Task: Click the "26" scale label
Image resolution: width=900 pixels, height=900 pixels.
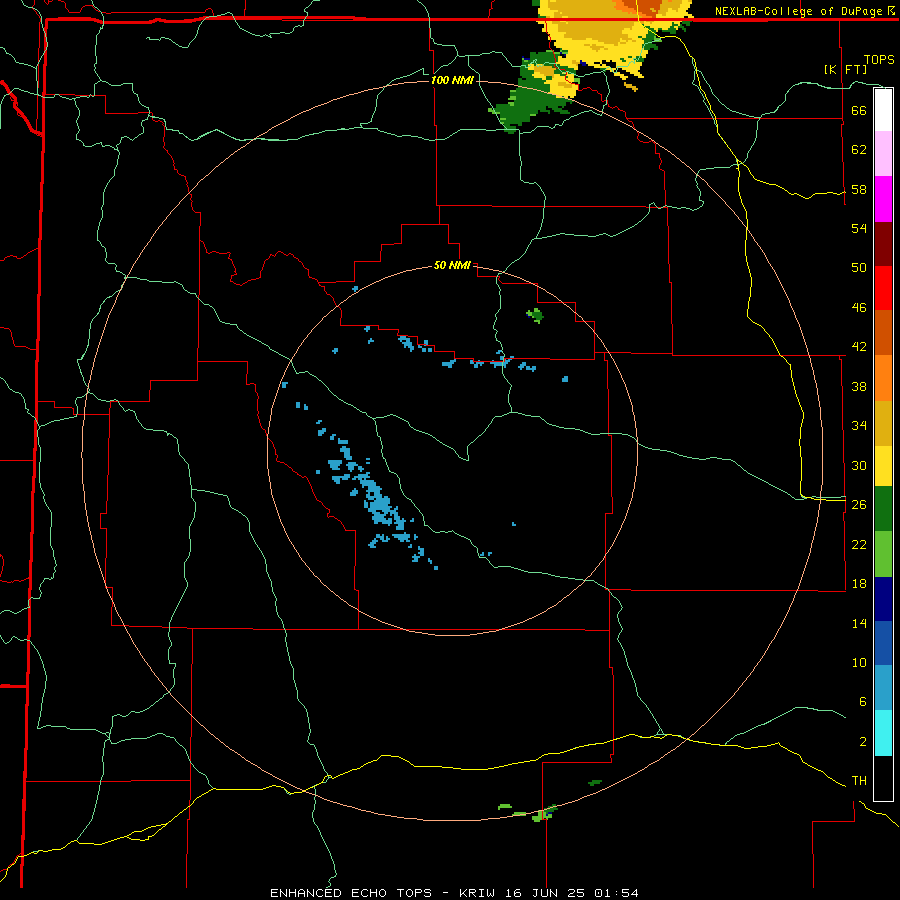Action: click(859, 505)
